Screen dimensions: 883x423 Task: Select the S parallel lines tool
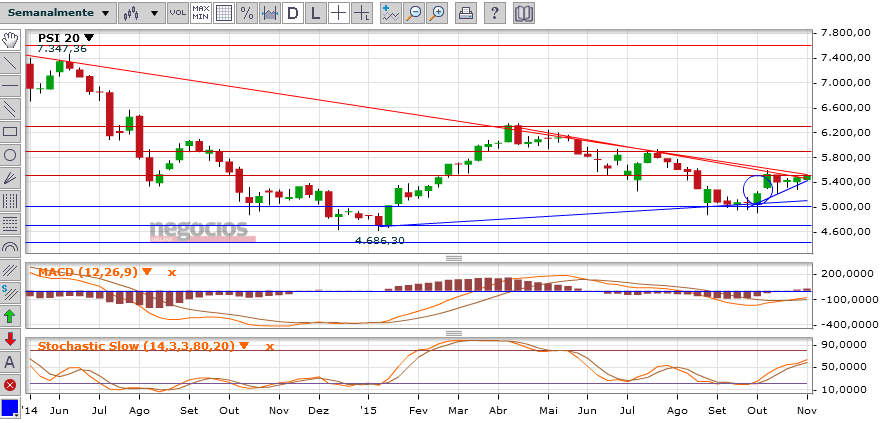pos(10,293)
